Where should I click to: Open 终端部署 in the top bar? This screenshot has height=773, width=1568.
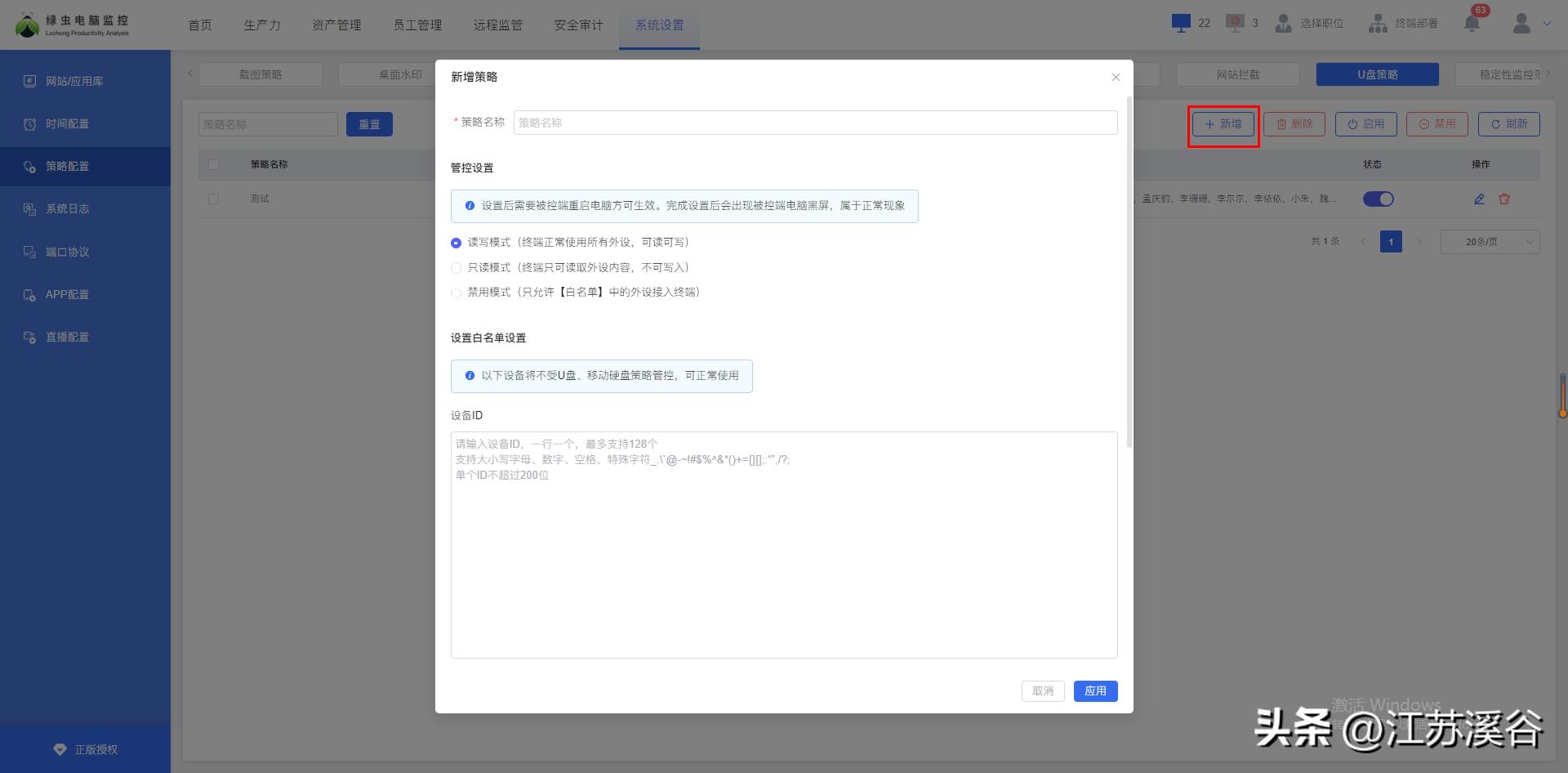tap(1403, 23)
